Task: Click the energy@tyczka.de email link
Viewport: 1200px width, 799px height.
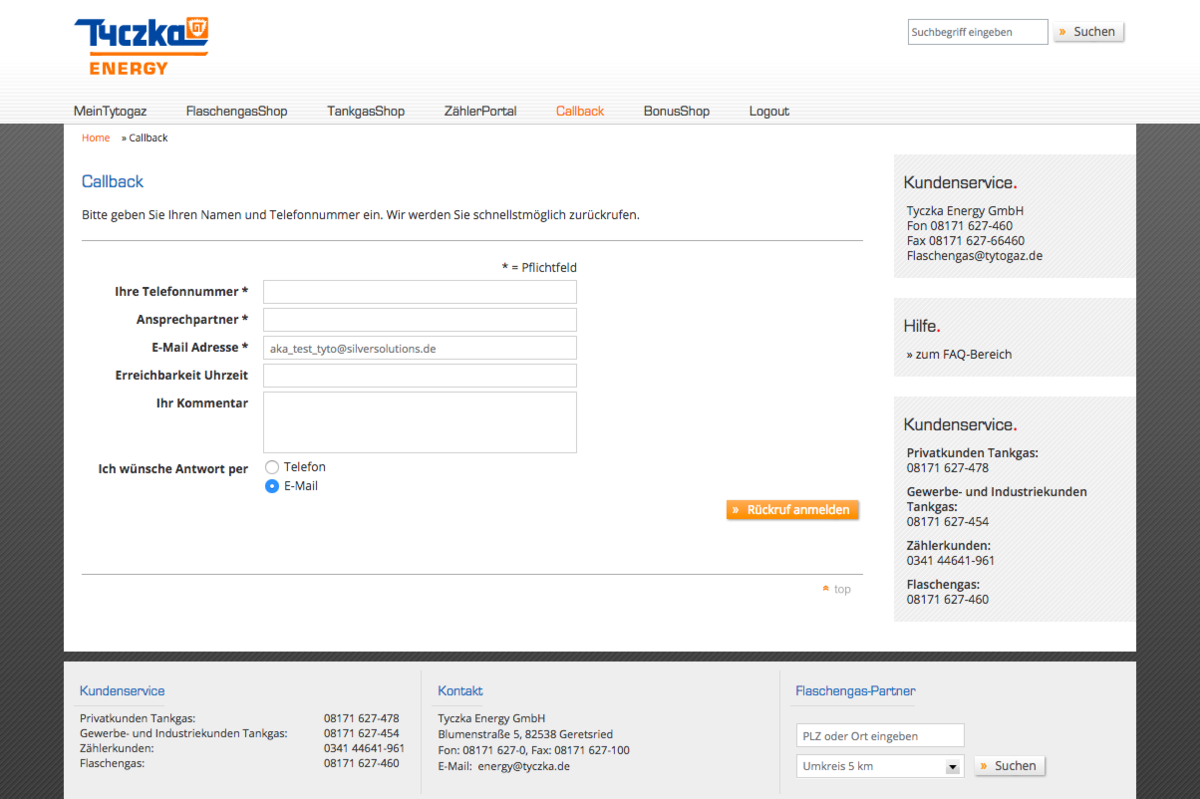Action: point(523,766)
